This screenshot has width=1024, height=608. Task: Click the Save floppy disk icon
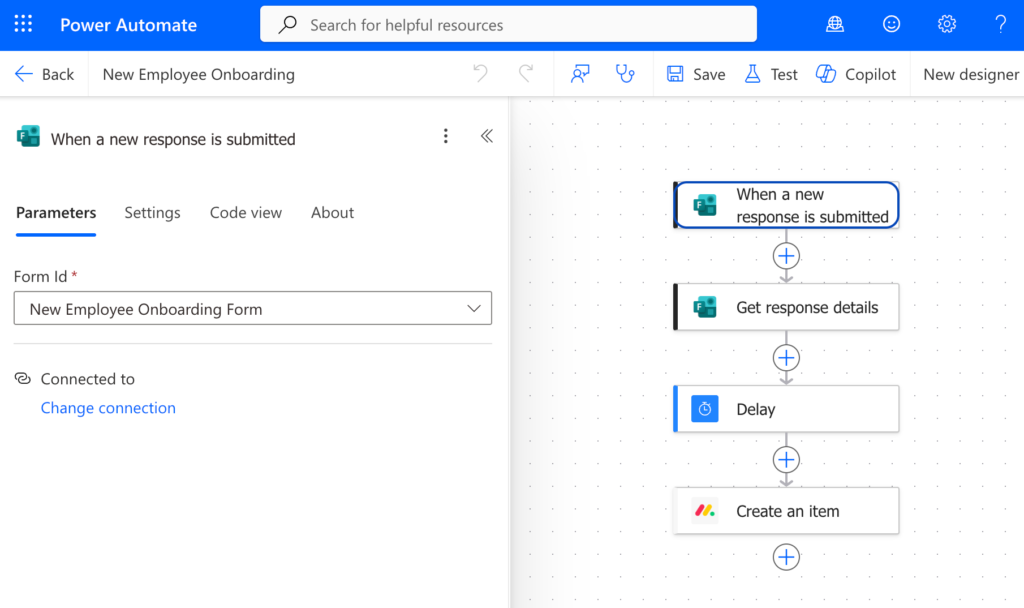[675, 74]
